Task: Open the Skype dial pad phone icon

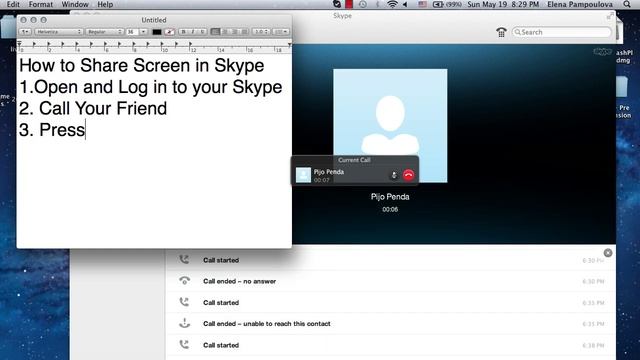Action: [x=501, y=32]
